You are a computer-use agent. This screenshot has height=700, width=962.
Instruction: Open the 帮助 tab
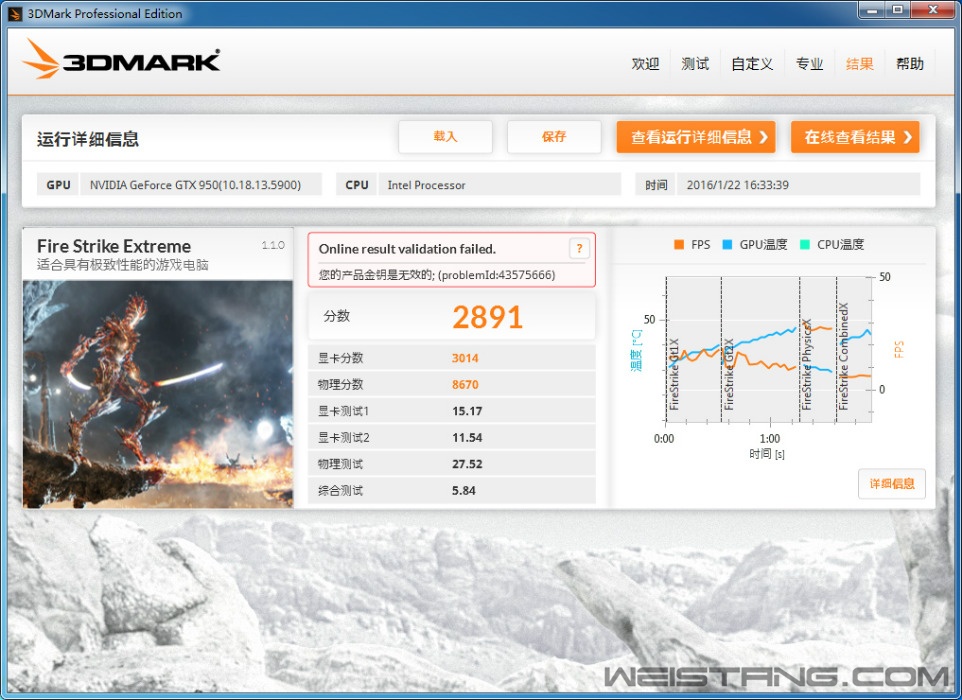(910, 64)
